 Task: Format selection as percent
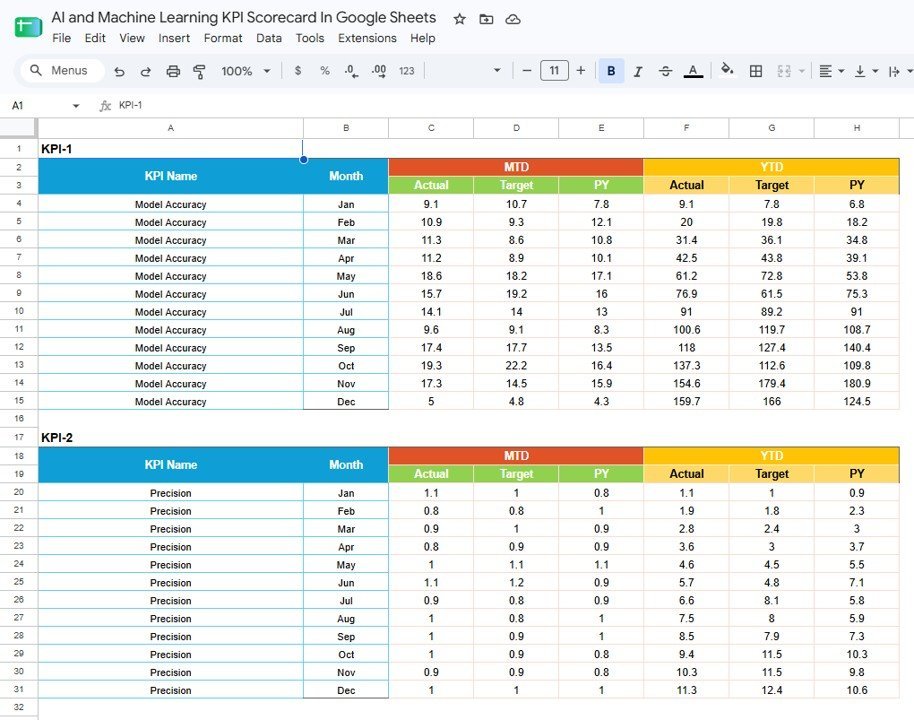point(325,71)
